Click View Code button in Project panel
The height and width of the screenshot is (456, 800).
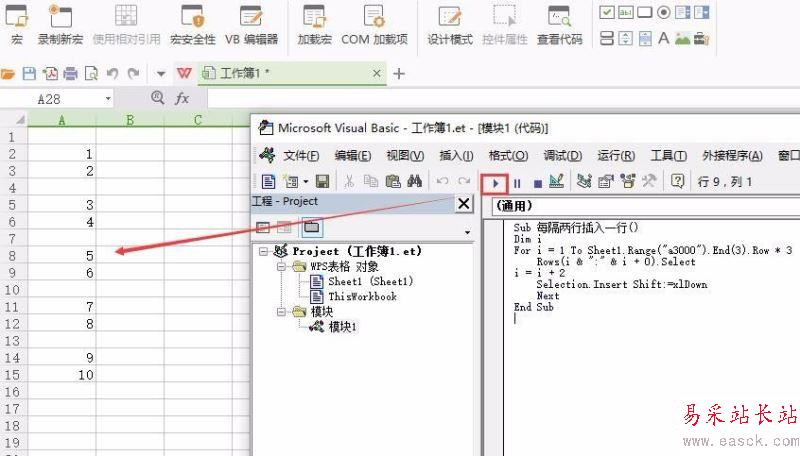coord(263,227)
